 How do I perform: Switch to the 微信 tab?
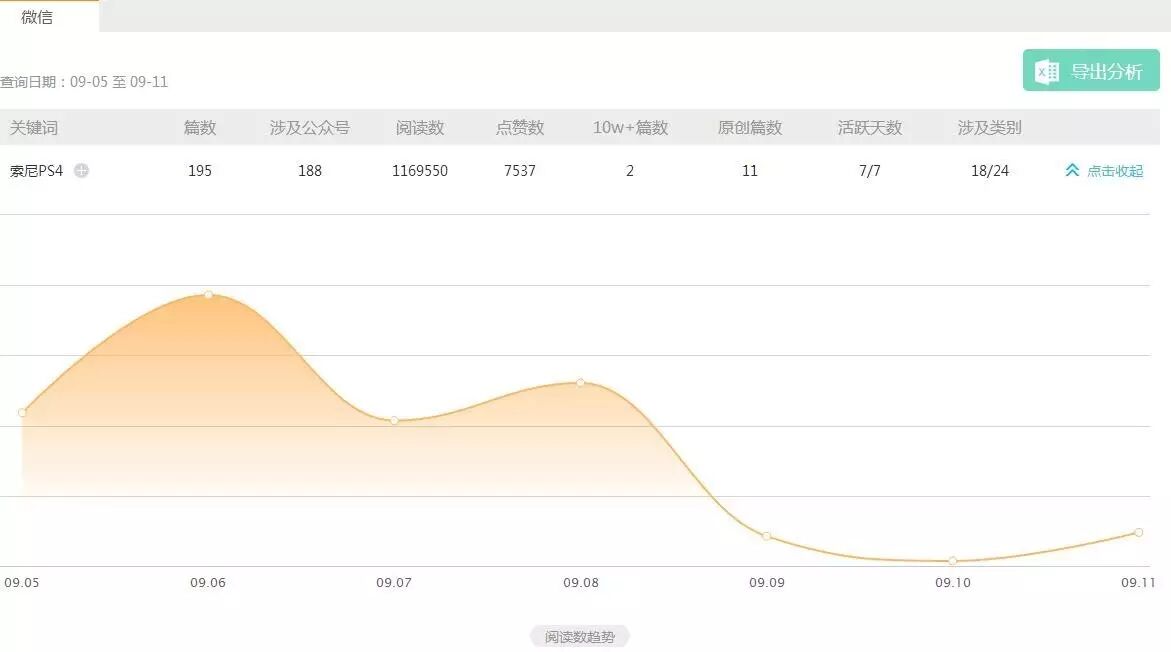(38, 16)
